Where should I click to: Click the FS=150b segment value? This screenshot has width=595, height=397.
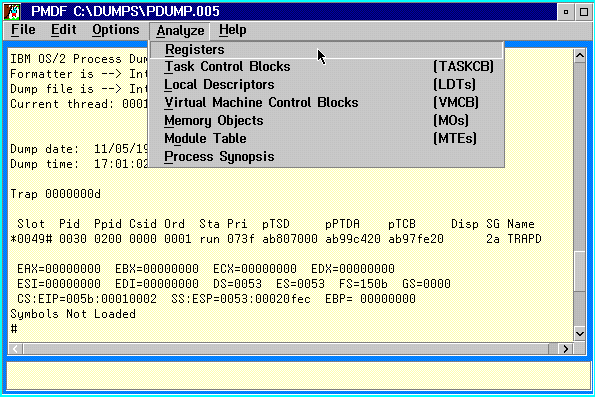tap(363, 284)
